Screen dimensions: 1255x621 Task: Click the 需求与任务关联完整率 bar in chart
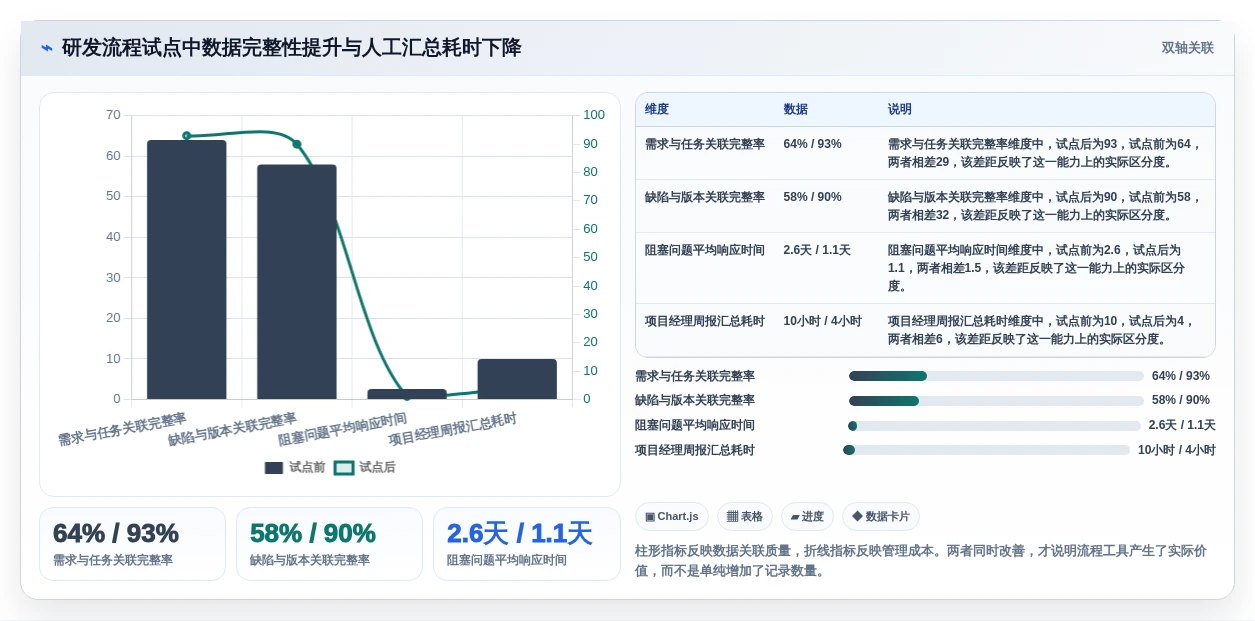tap(187, 270)
